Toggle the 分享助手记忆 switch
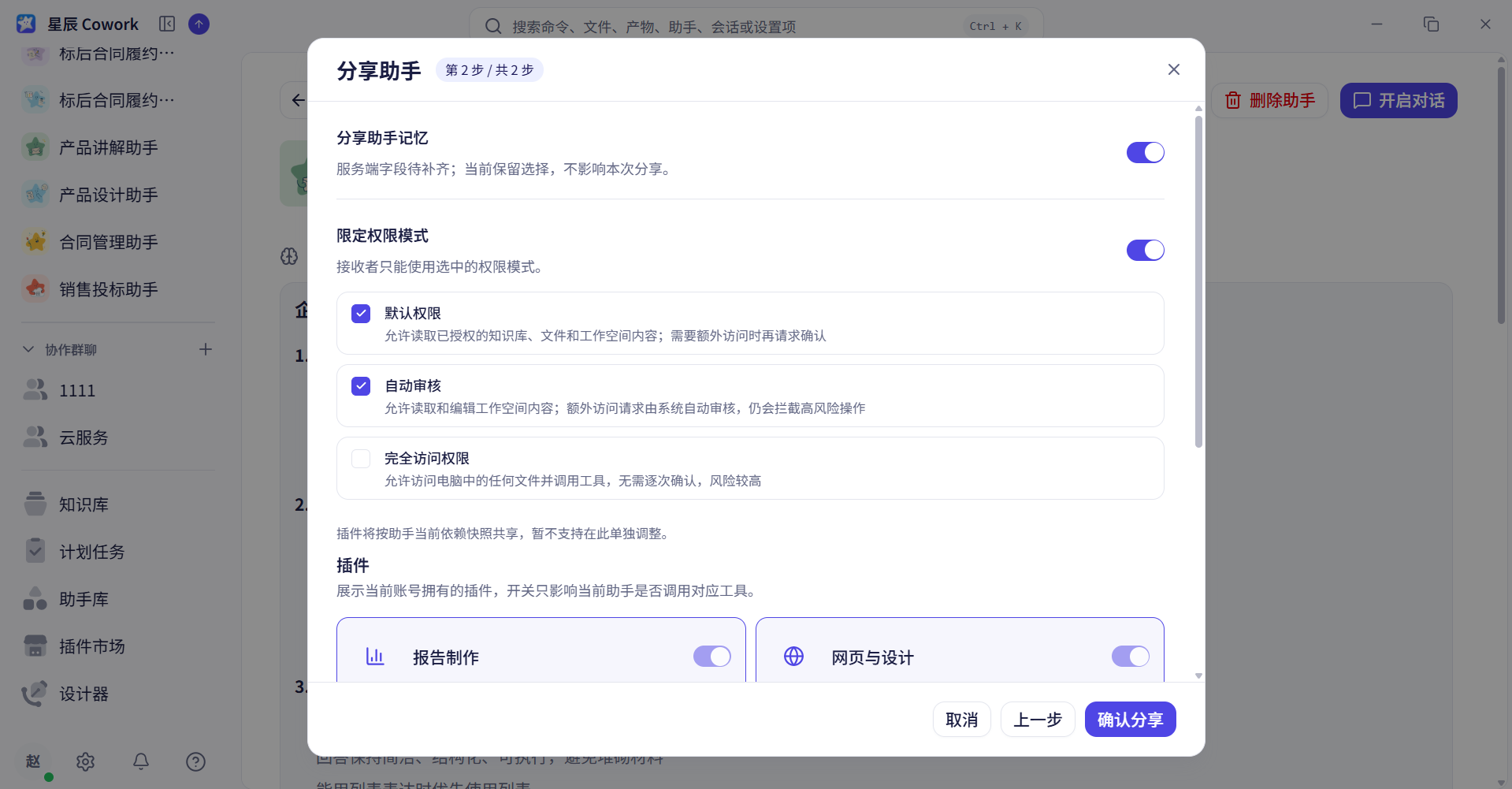The width and height of the screenshot is (1512, 789). 1145,152
